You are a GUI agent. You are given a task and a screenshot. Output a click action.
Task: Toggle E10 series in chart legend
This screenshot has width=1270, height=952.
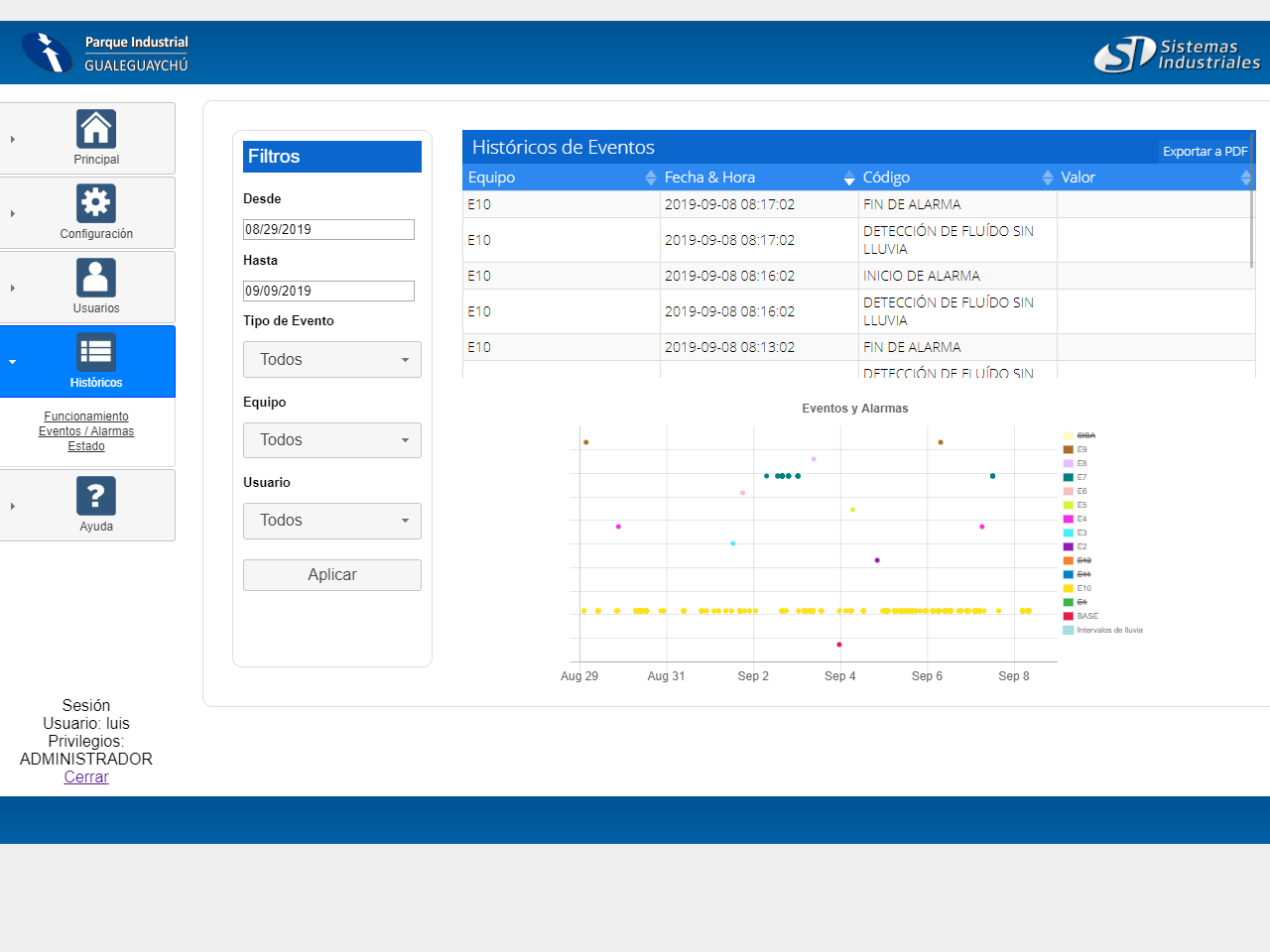coord(1083,588)
